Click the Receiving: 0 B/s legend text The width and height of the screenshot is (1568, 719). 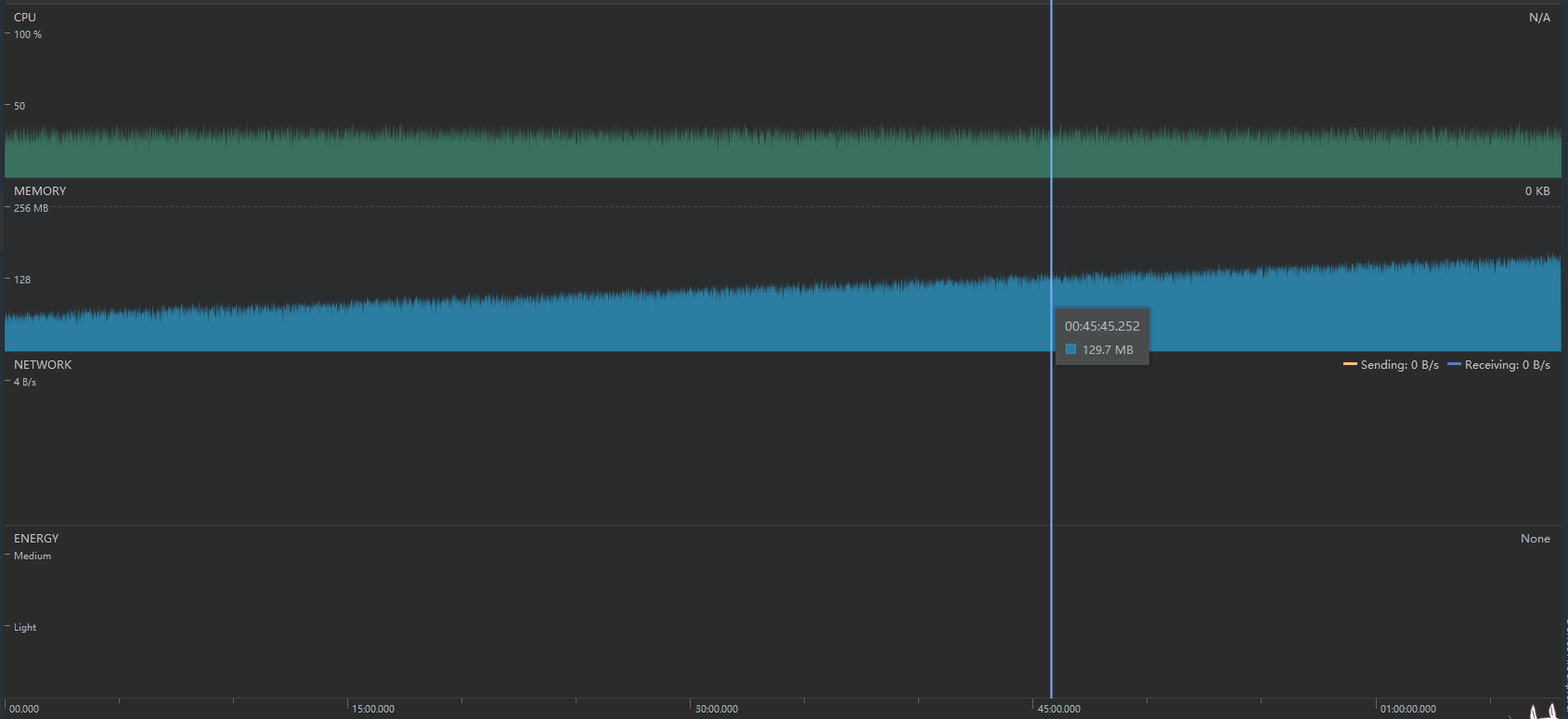[x=1508, y=365]
